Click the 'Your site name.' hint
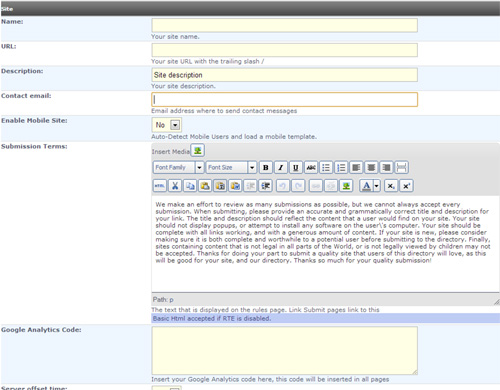Screen dimensions: 500x390 pyautogui.click(x=175, y=37)
